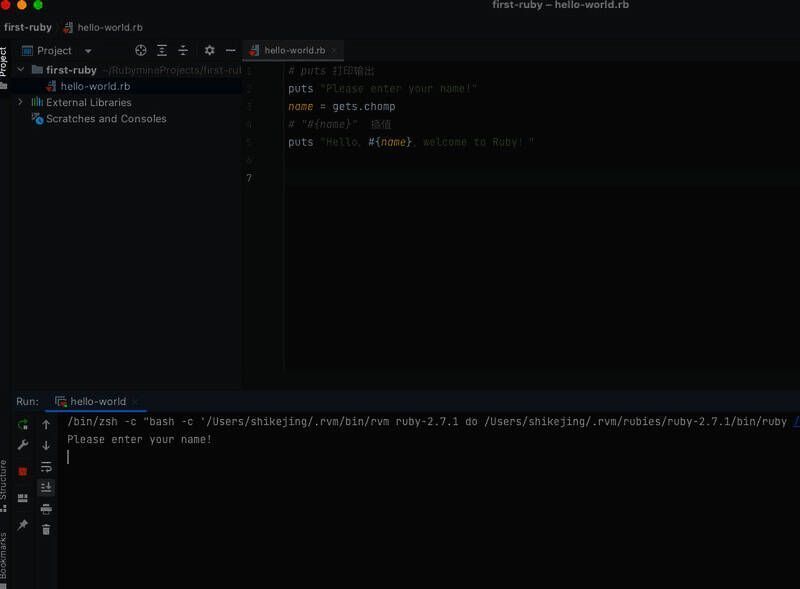Toggle soft-wrap in the console
The image size is (800, 589).
point(46,467)
